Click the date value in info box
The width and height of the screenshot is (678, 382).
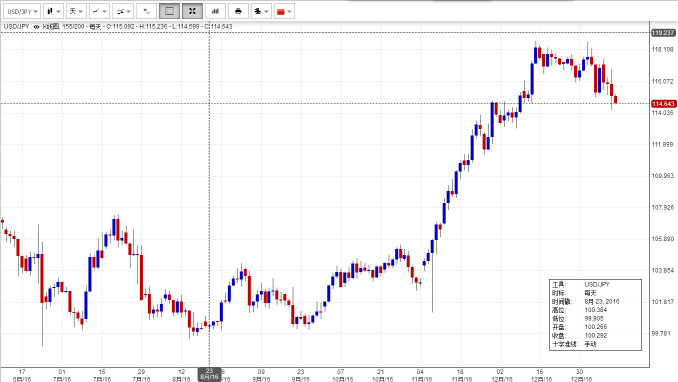point(602,302)
